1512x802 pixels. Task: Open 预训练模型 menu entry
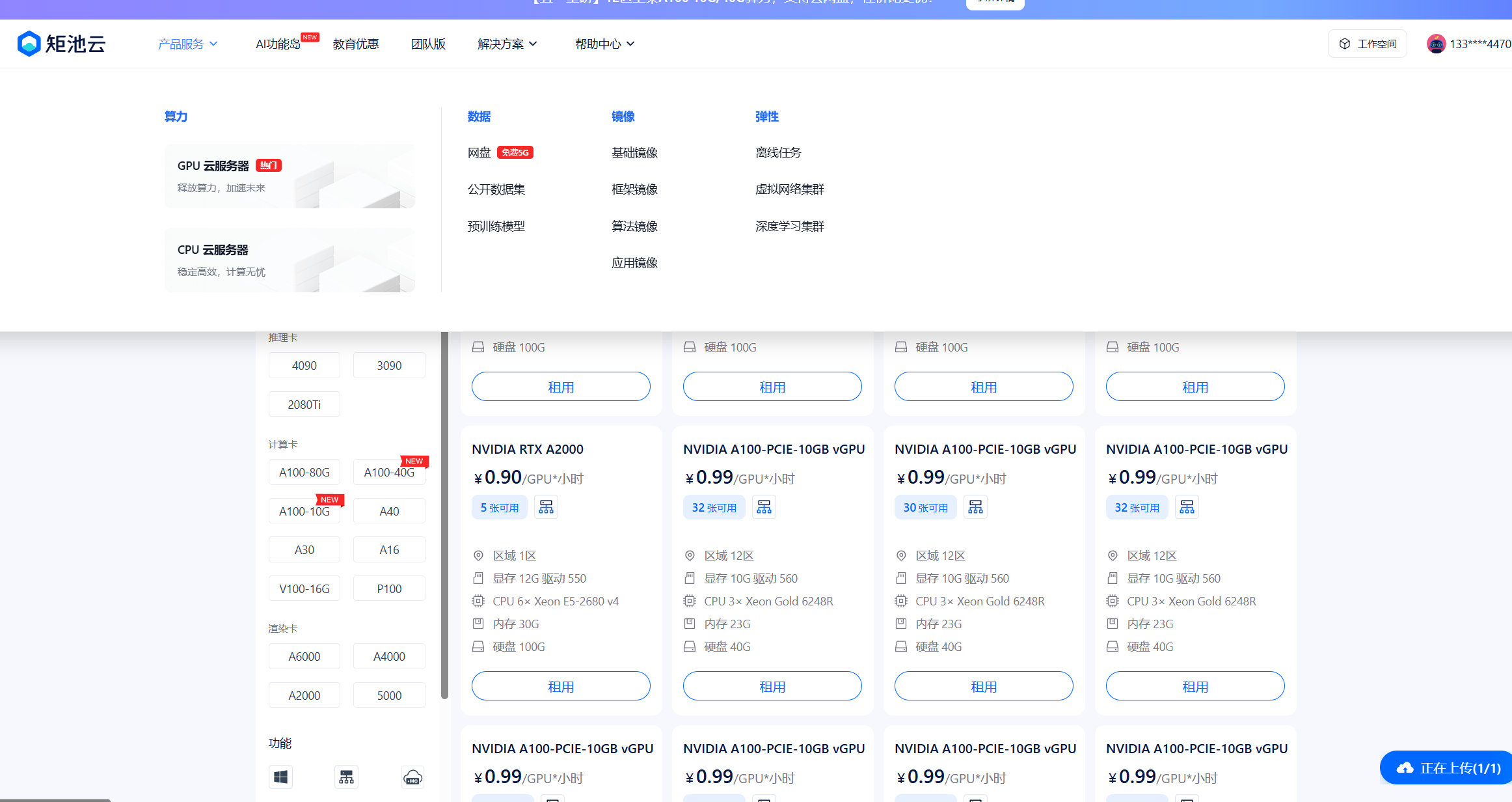pos(496,226)
